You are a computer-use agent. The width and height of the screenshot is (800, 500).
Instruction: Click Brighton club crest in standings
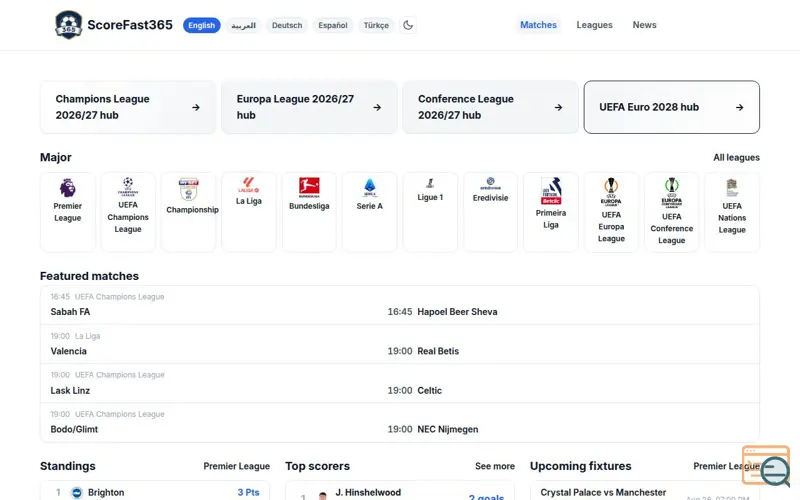[x=77, y=492]
